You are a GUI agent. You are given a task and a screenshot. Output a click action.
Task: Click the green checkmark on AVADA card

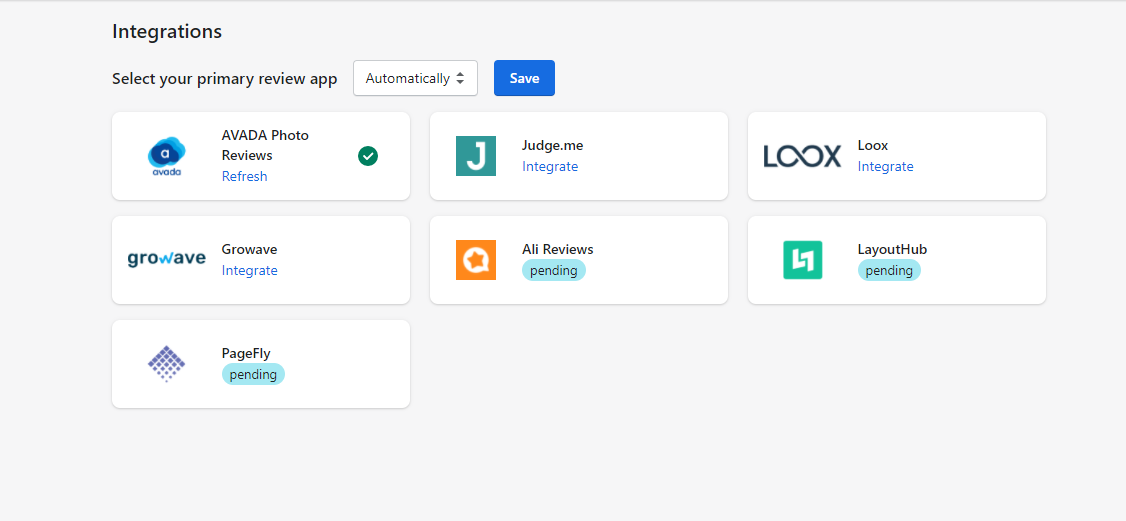click(368, 156)
